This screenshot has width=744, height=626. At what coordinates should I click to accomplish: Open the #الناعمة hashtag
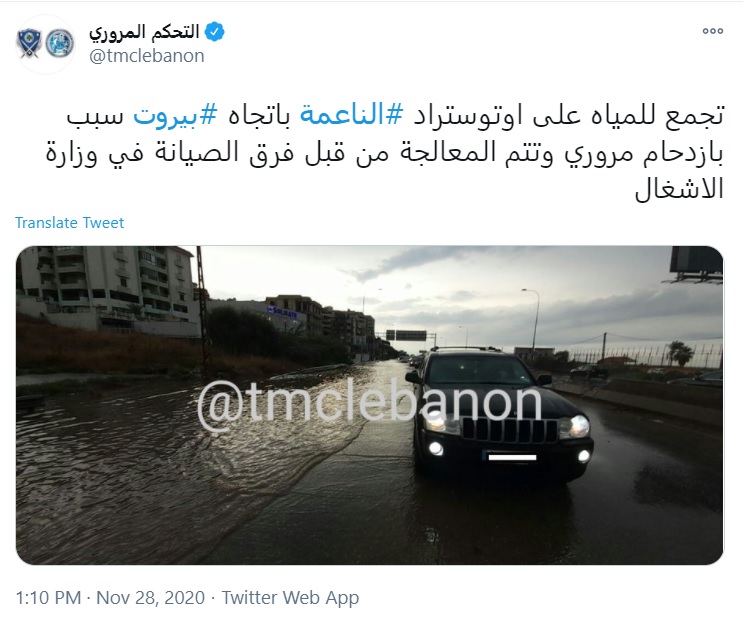point(352,115)
